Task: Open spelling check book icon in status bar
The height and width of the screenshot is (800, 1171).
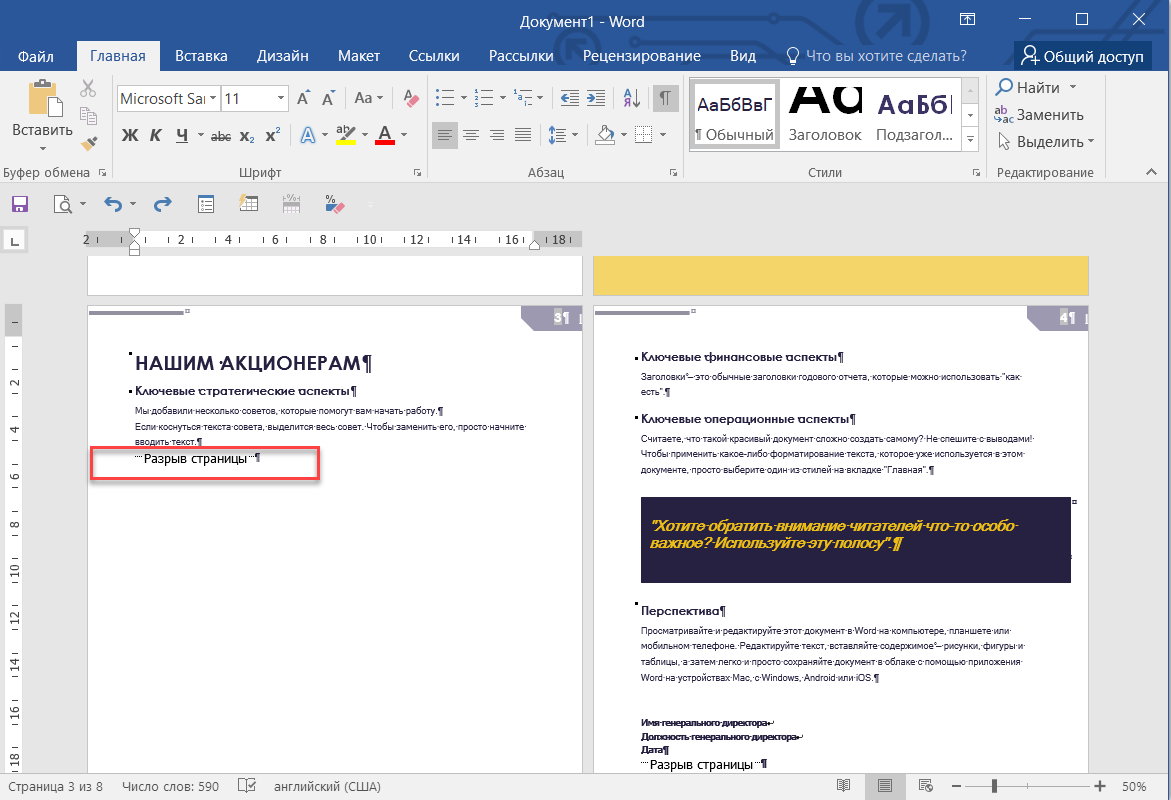Action: pyautogui.click(x=246, y=786)
